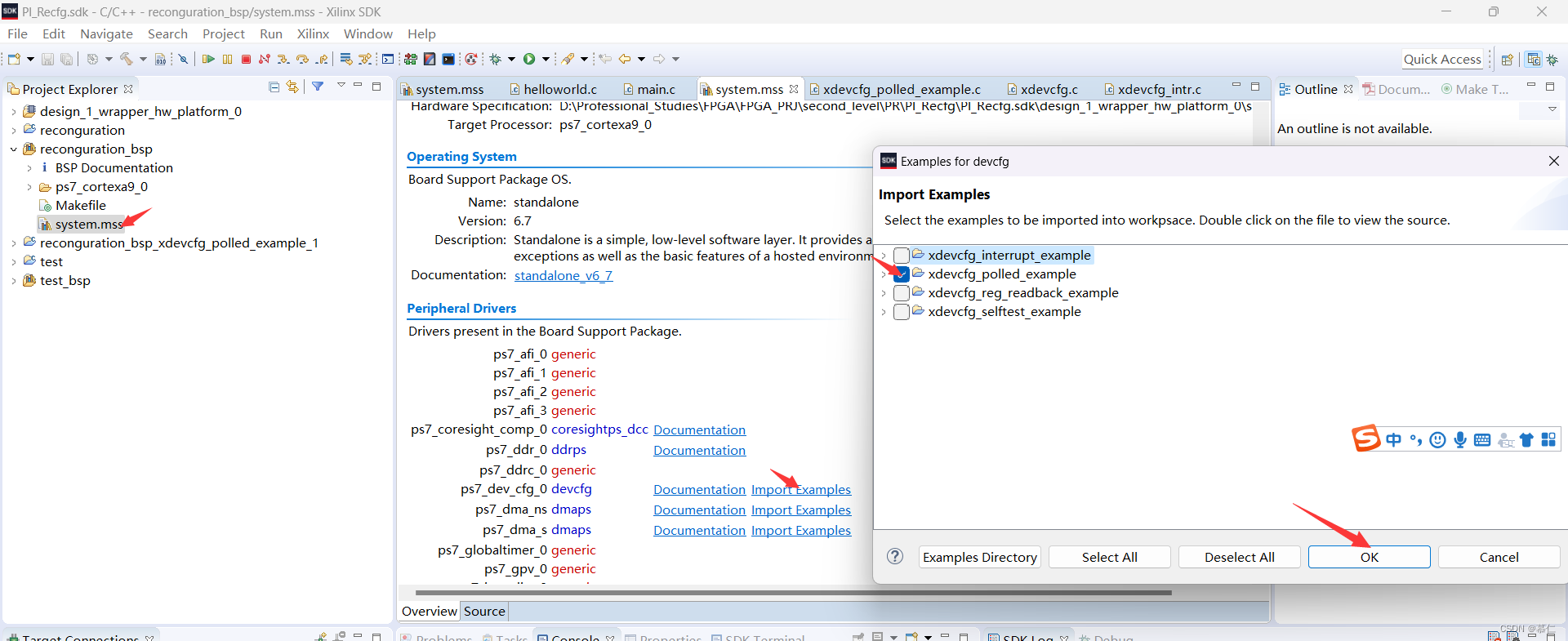Switch to C/C++ perspective icon
1568x641 pixels.
tap(1534, 59)
